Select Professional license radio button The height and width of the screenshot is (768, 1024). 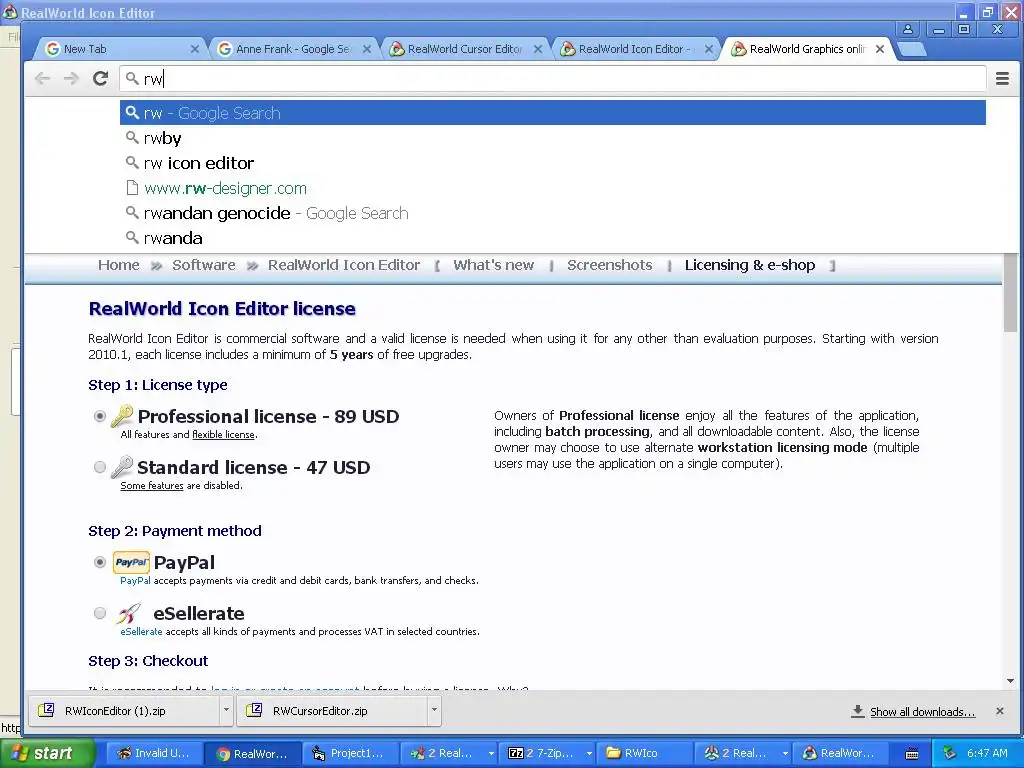[x=100, y=416]
